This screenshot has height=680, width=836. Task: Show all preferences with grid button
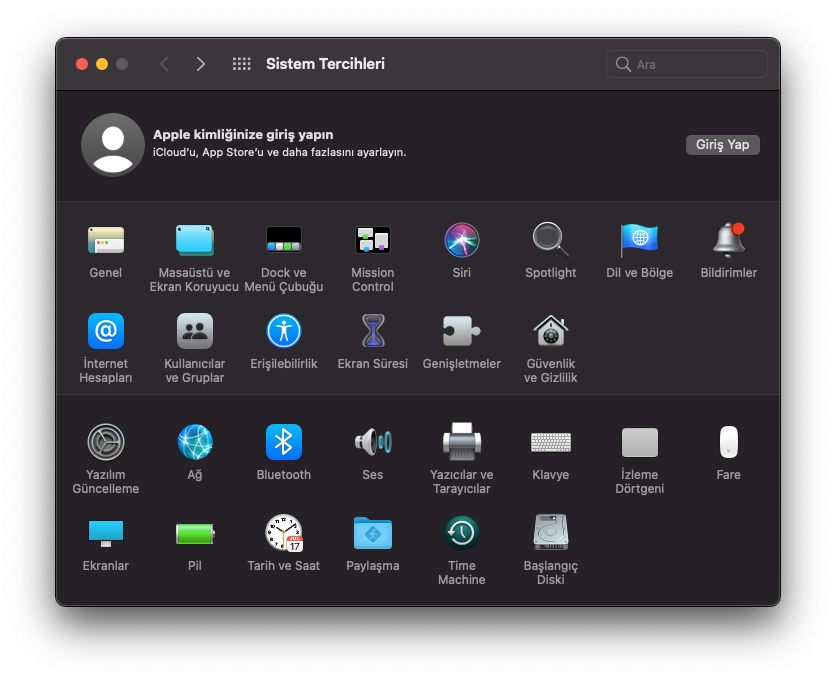(242, 64)
